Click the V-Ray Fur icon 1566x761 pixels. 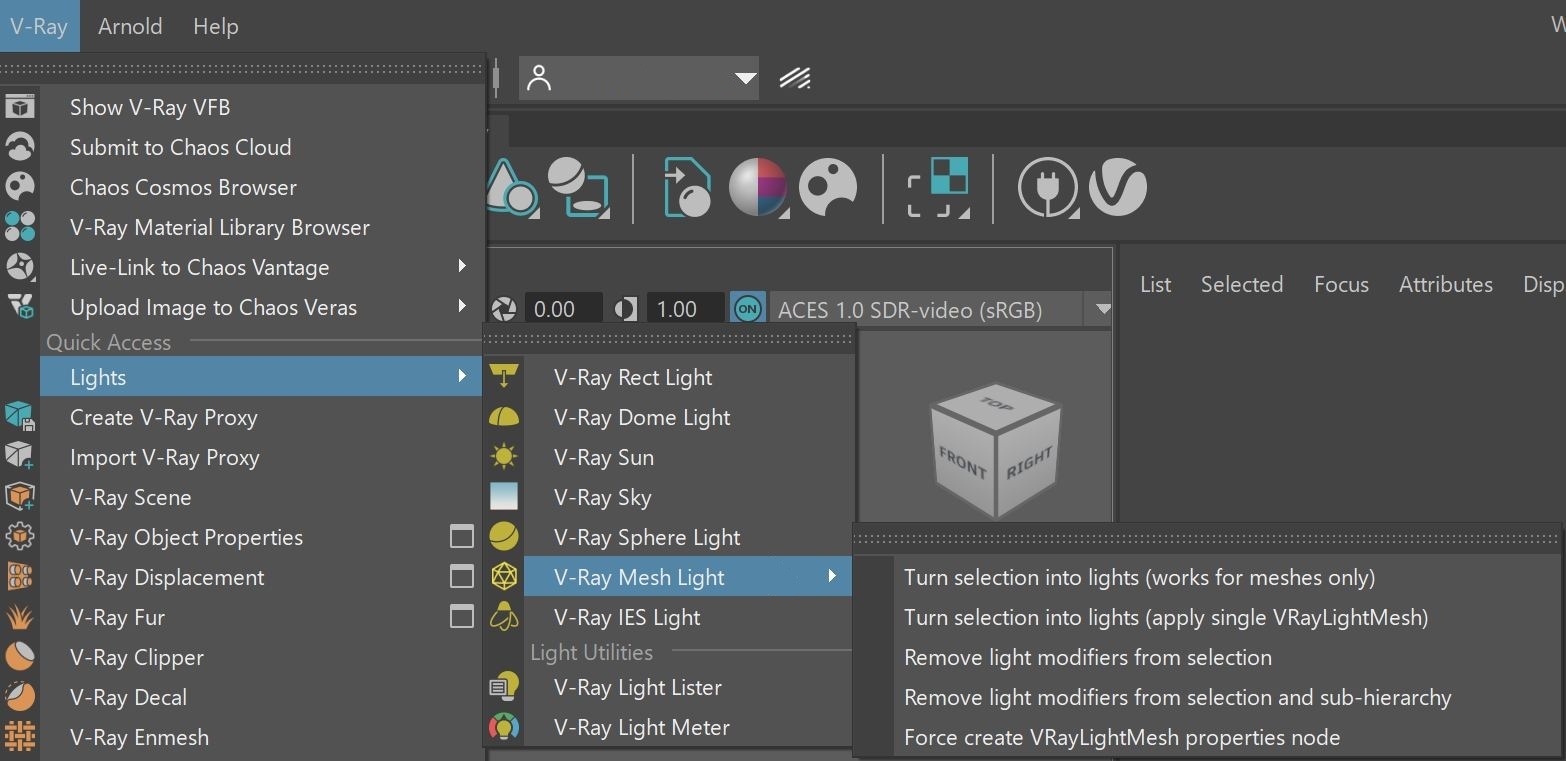[x=20, y=616]
